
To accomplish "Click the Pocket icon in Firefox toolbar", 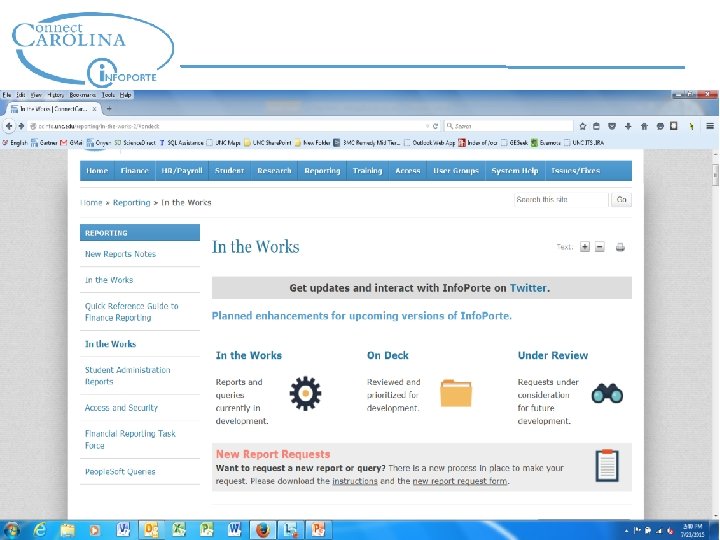I will [x=612, y=126].
